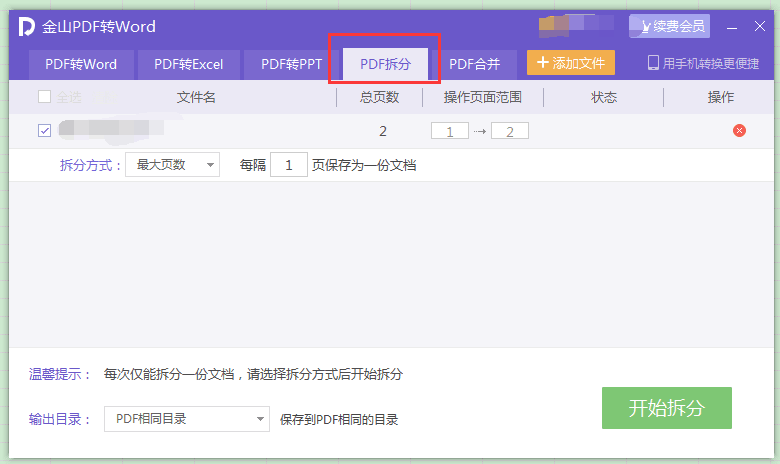780x464 pixels.
Task: Open the 输出目录 PDF相同目录 dropdown
Action: click(x=187, y=419)
